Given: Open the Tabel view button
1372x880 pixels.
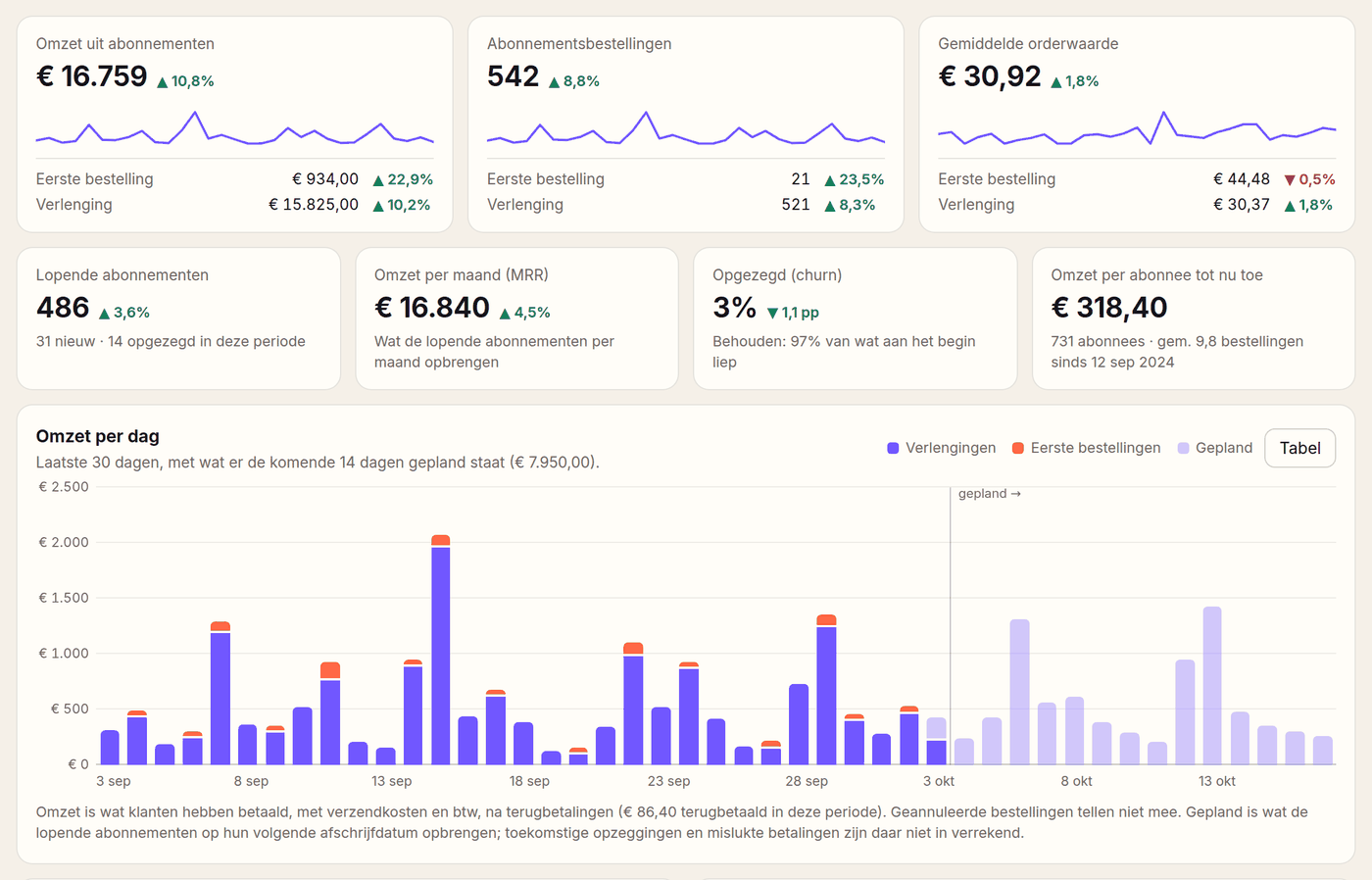Looking at the screenshot, I should [x=1299, y=448].
